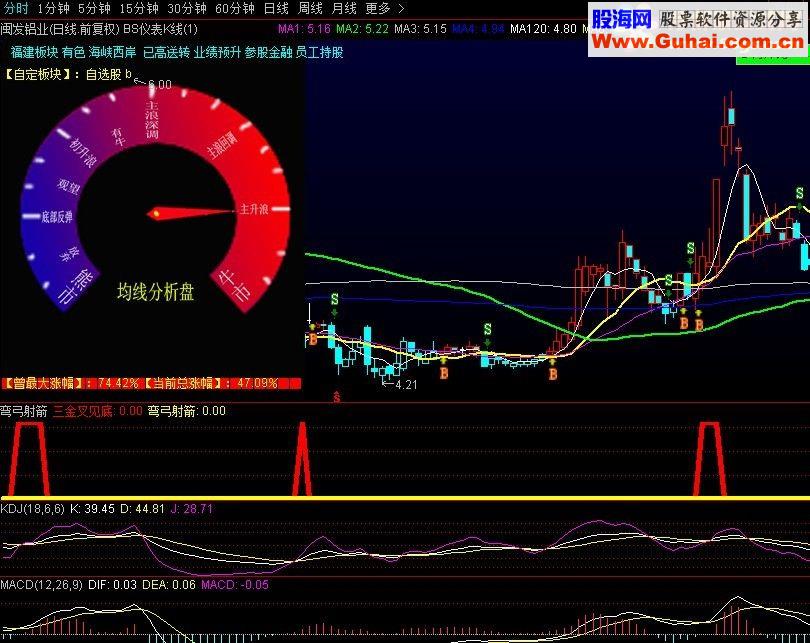Viewport: 810px width, 643px height.
Task: Open the 已高送转 concept tag
Action: click(166, 52)
